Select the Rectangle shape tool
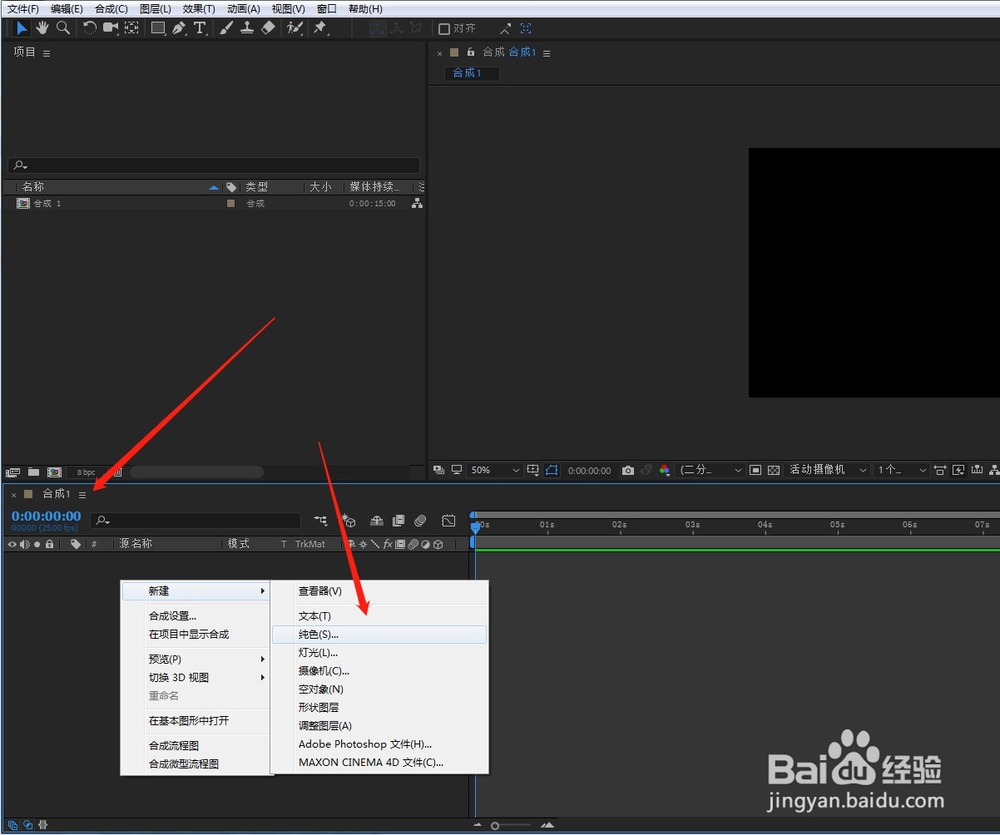The image size is (1000, 835). [158, 28]
